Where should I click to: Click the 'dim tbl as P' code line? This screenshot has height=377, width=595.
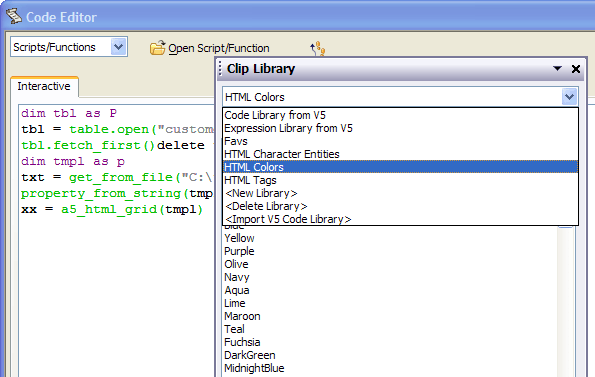click(x=69, y=113)
